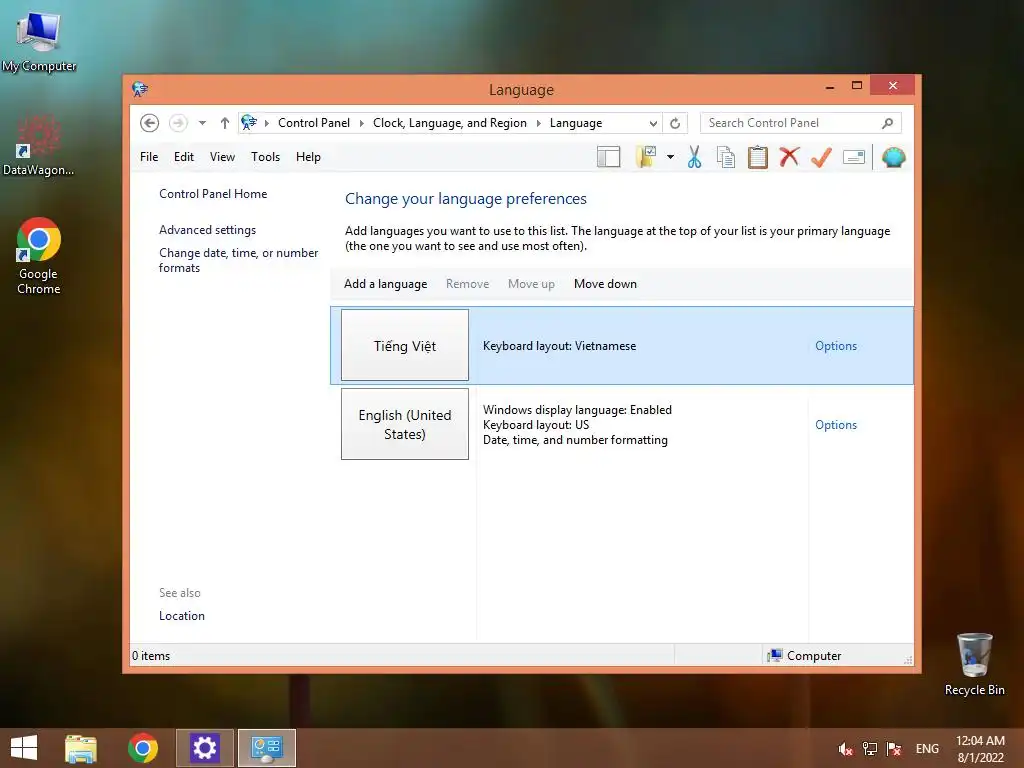This screenshot has width=1024, height=768.
Task: Click the Move up command
Action: tap(531, 284)
